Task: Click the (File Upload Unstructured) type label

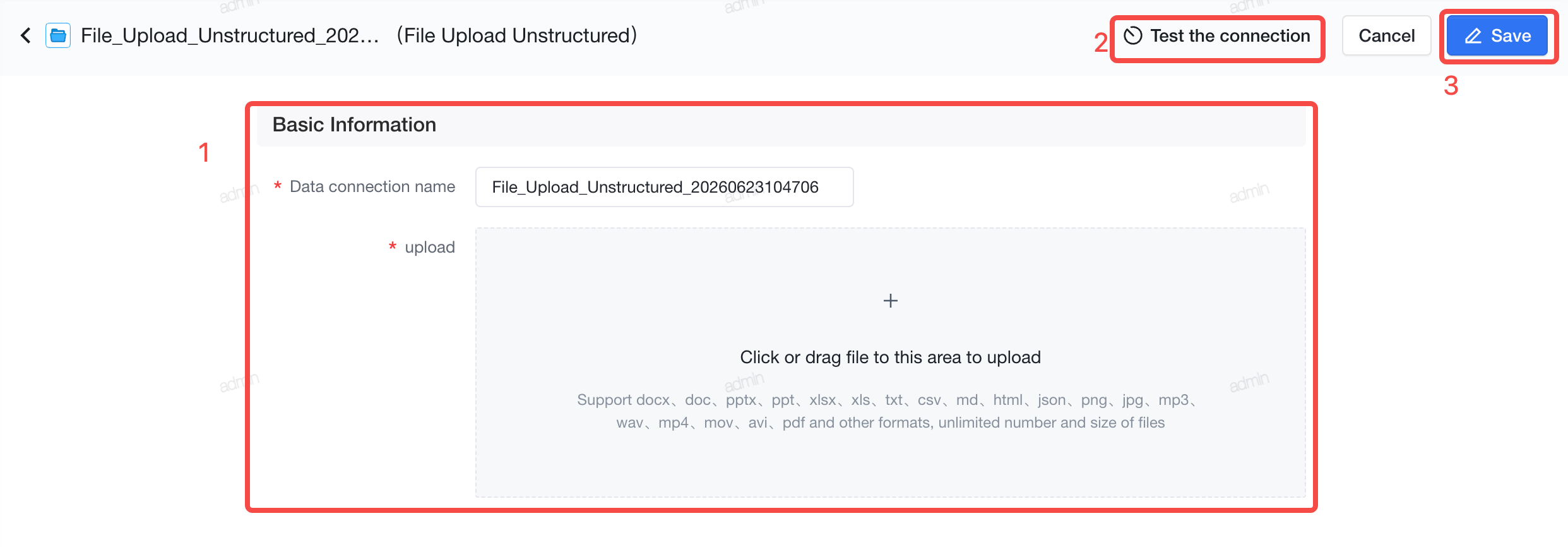Action: (x=517, y=35)
